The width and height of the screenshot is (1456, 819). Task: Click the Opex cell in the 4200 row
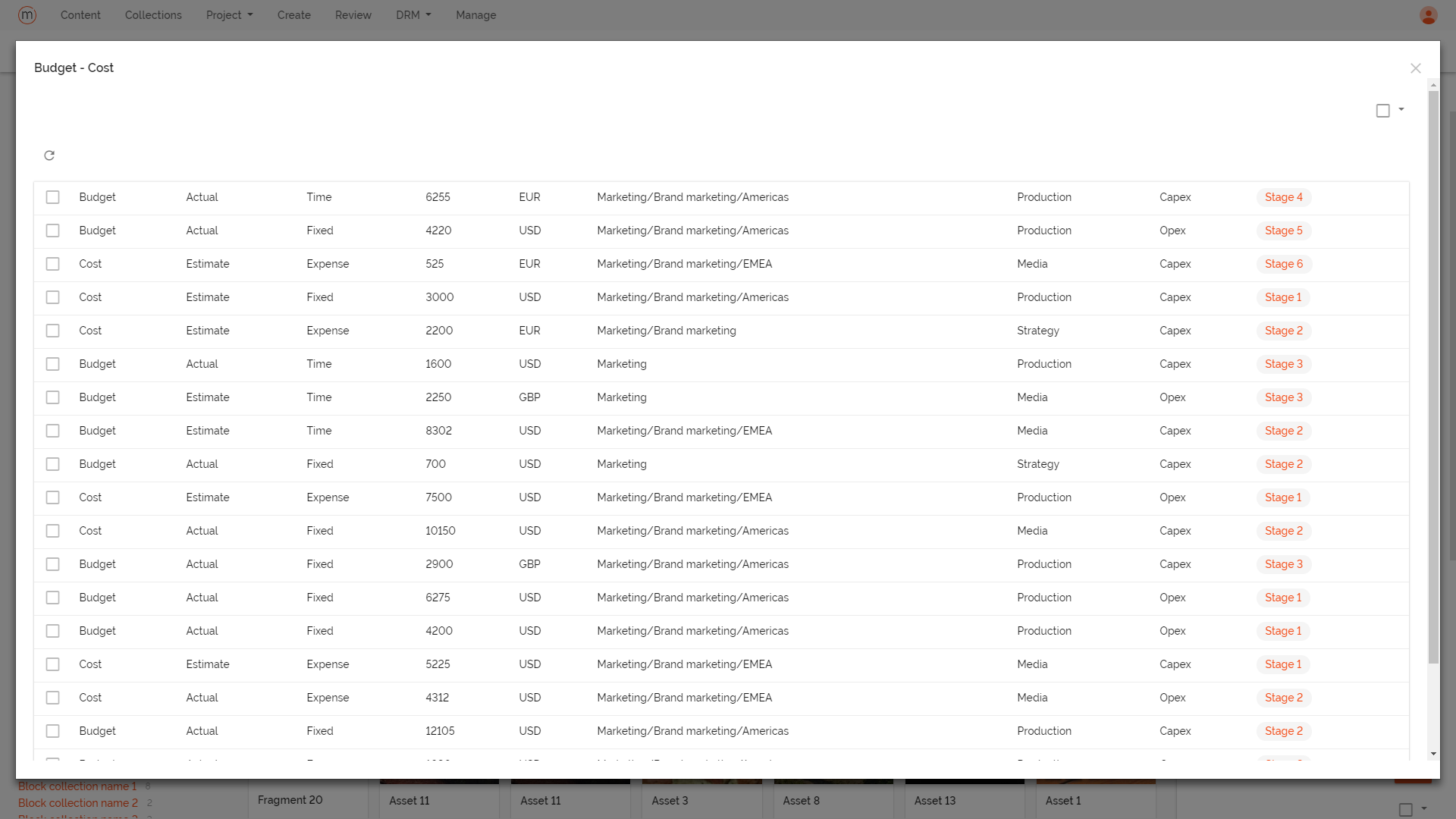[1172, 631]
